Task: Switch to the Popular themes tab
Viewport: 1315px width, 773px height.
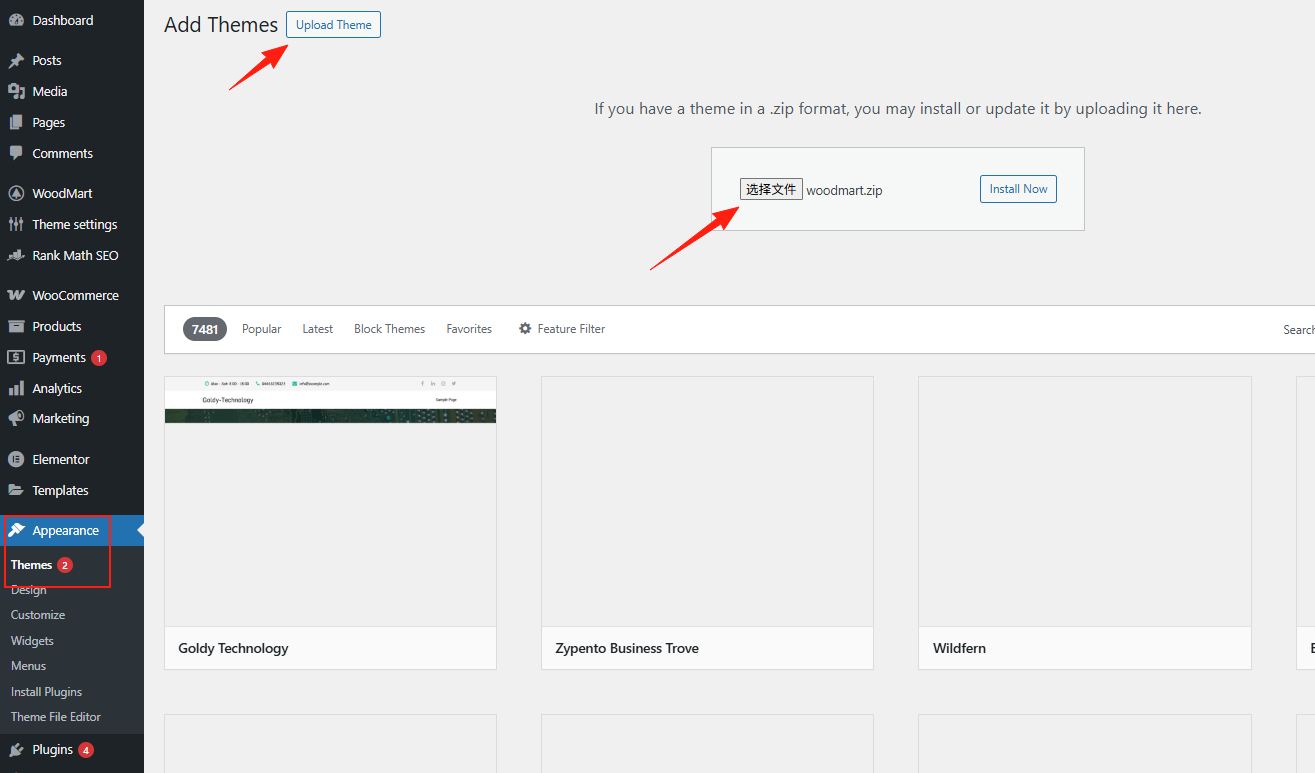Action: click(261, 329)
